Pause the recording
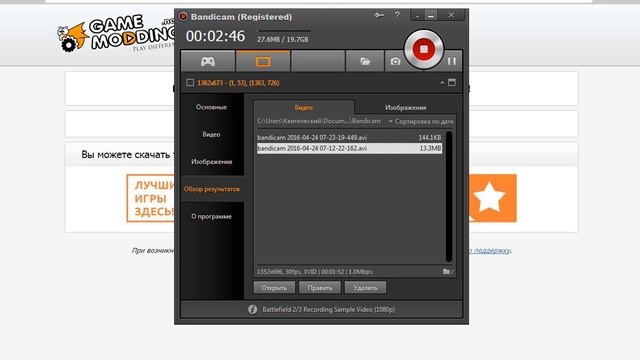Screen dimensions: 640x360 pyautogui.click(x=451, y=61)
